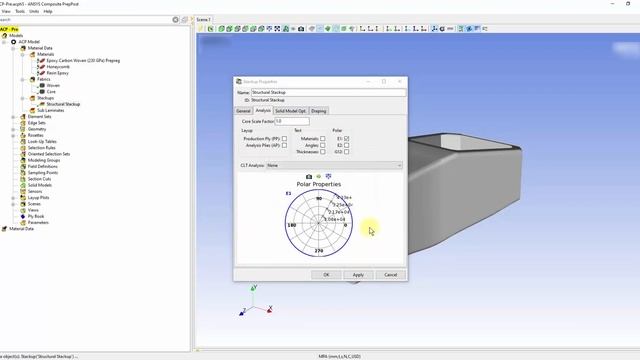Open the Help menu
This screenshot has height=360, width=640.
click(x=48, y=11)
